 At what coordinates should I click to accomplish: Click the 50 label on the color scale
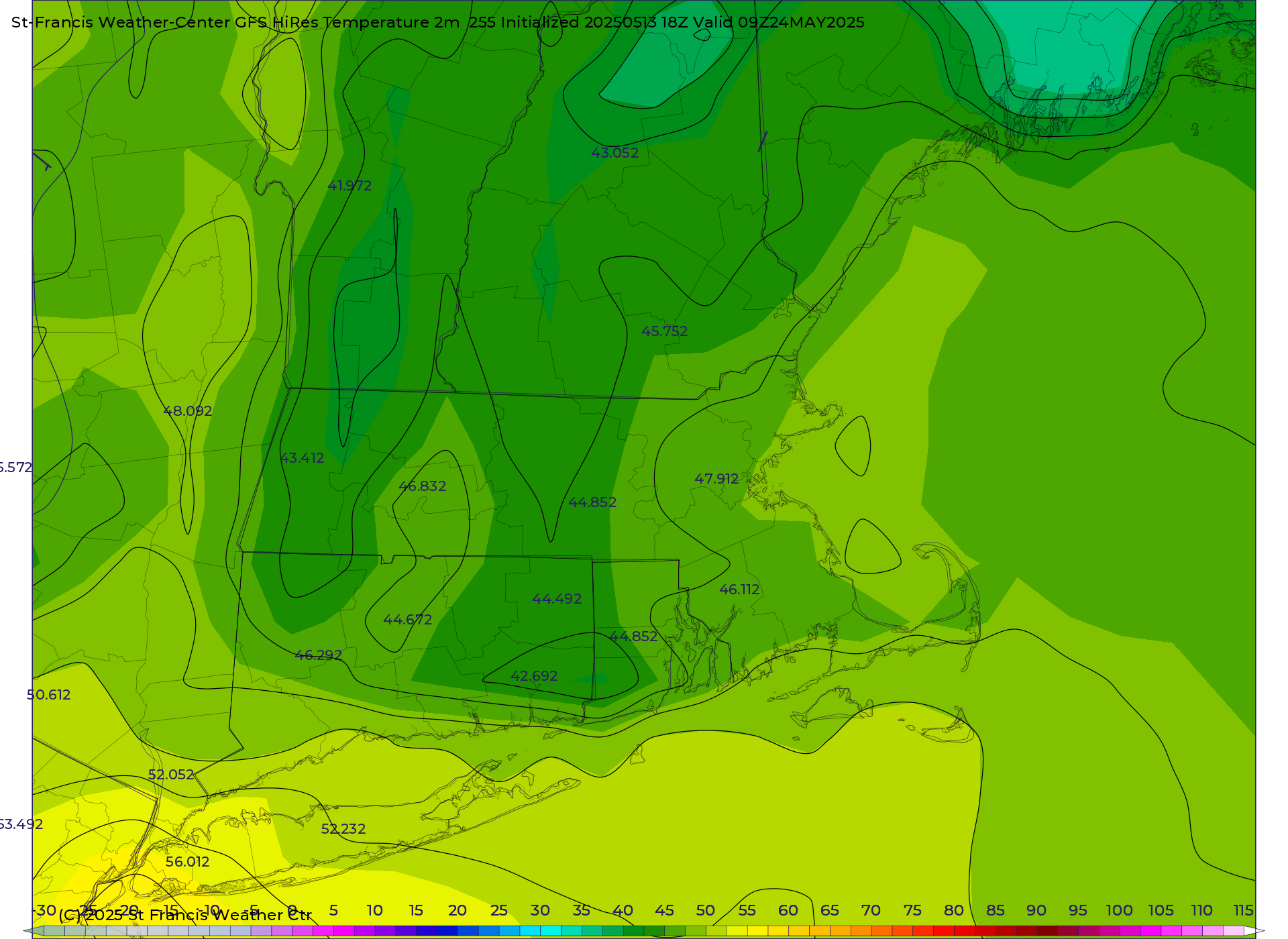click(706, 911)
